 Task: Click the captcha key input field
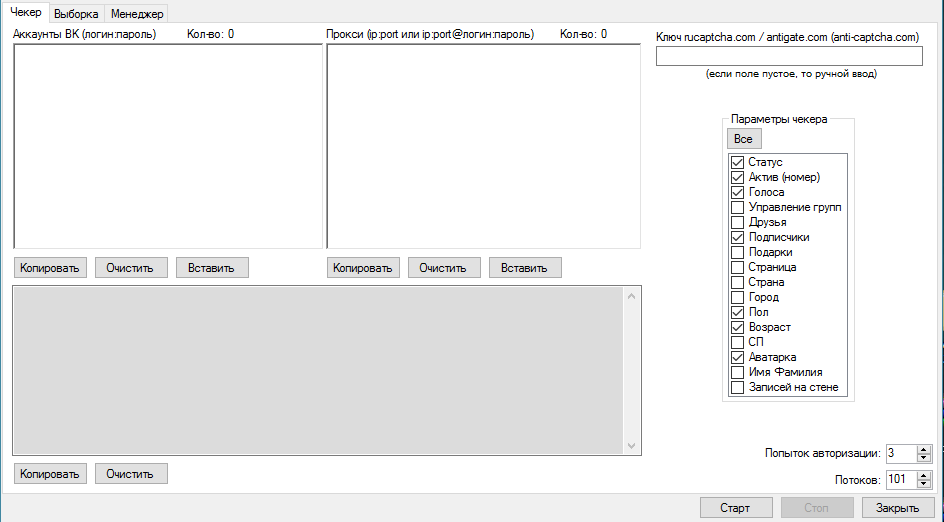(x=788, y=57)
